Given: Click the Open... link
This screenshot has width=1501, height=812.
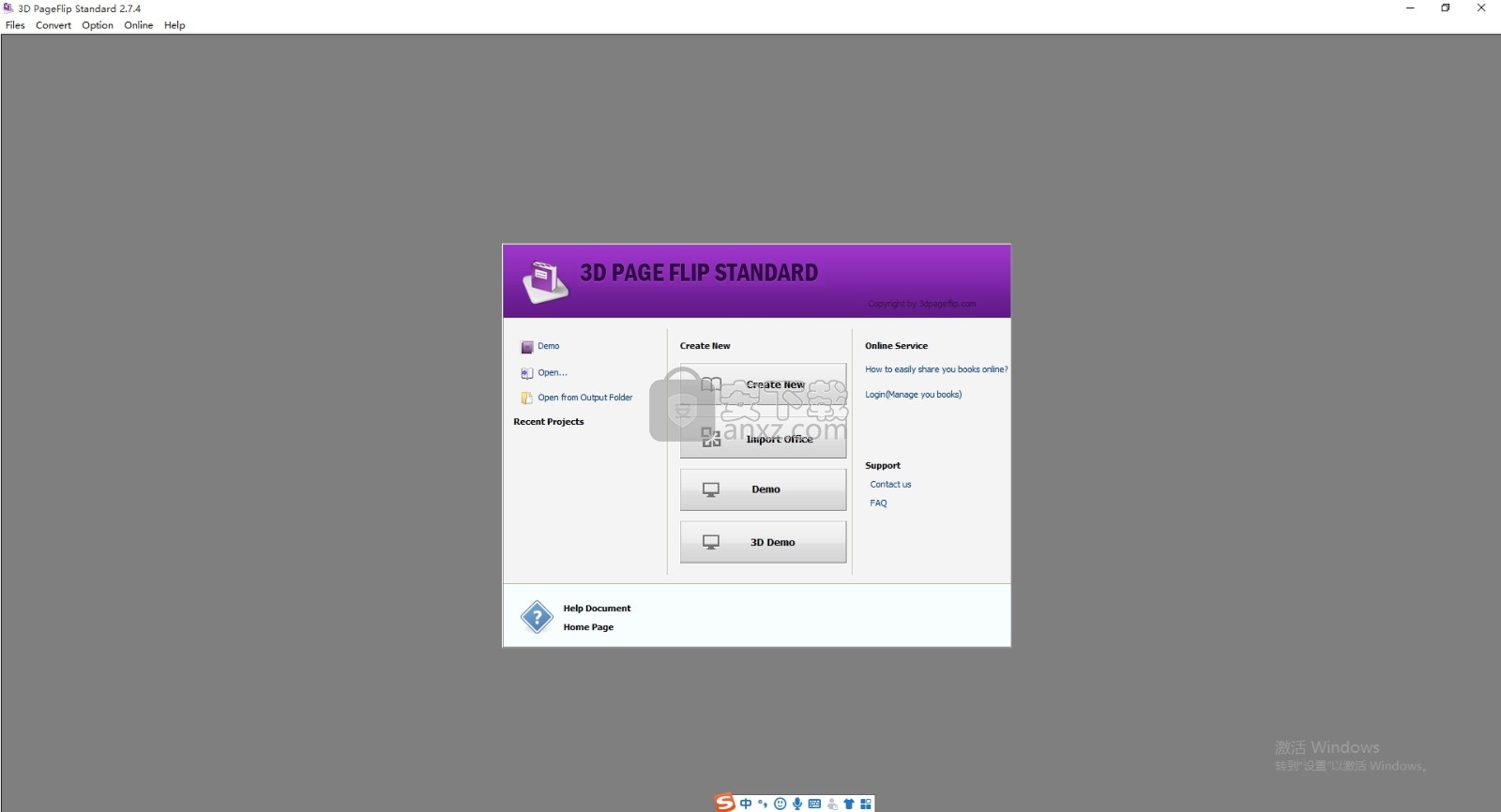Looking at the screenshot, I should click(x=553, y=372).
